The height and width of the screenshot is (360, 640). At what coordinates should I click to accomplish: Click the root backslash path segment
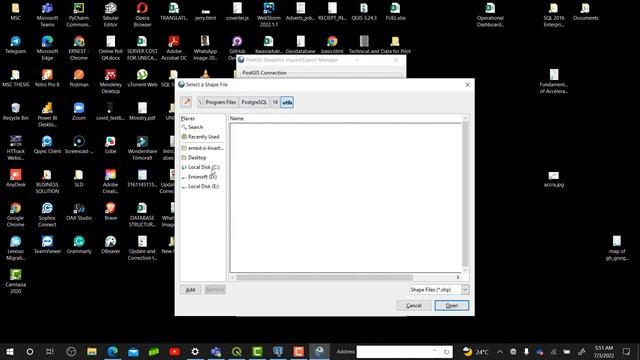pyautogui.click(x=200, y=102)
